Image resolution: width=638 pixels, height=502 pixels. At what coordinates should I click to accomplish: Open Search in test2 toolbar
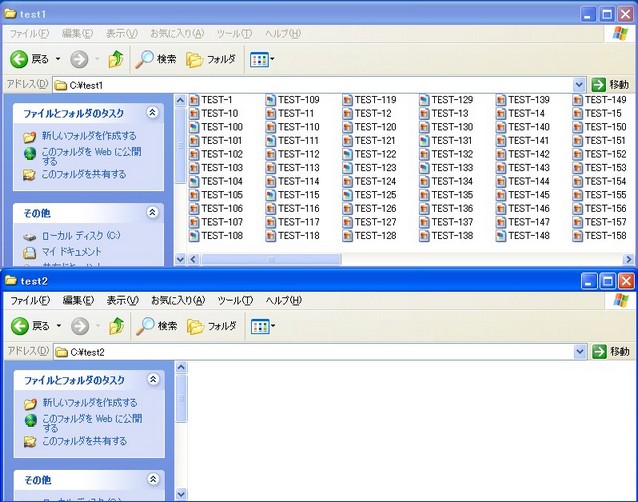click(x=156, y=326)
